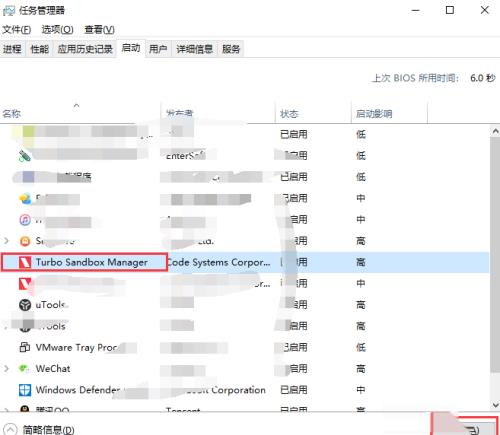Viewport: 500px width, 435px height.
Task: Close the Task Manager window
Action: click(x=485, y=10)
